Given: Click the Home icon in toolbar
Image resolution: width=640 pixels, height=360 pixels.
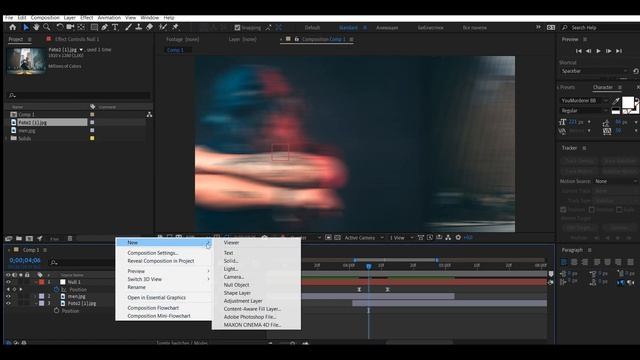Looking at the screenshot, I should coord(13,27).
